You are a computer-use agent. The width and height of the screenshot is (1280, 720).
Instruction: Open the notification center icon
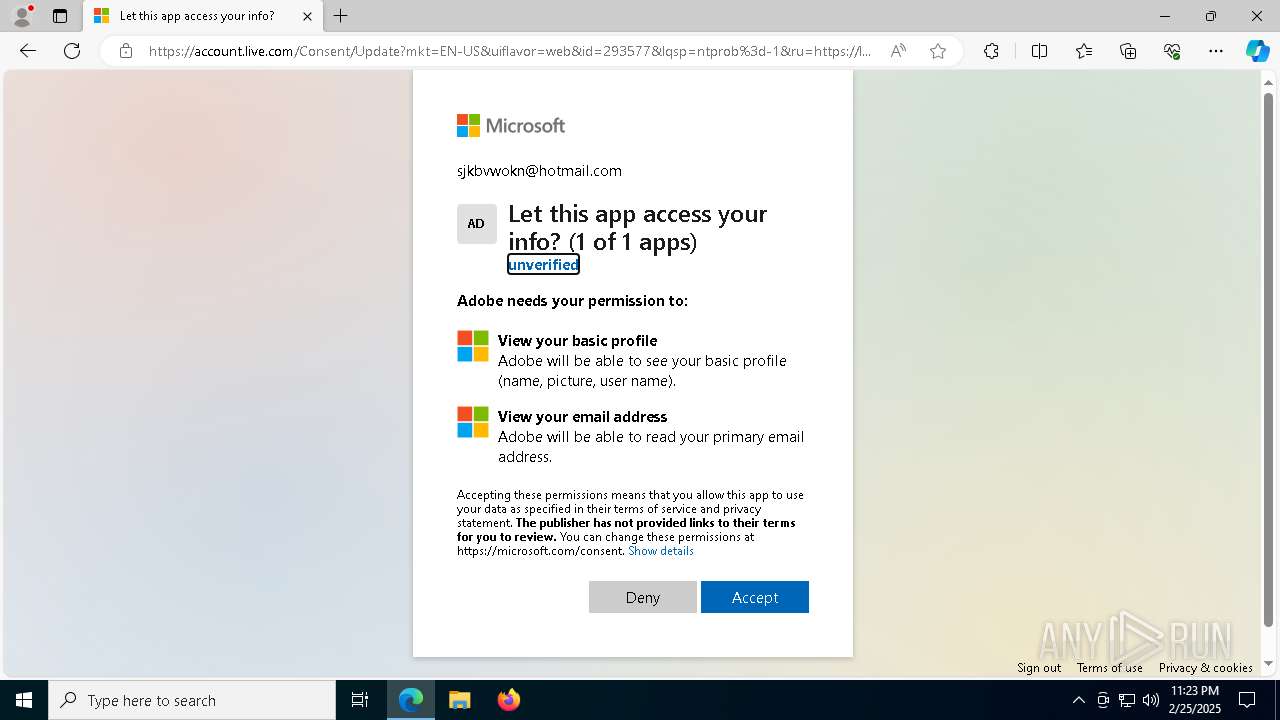(x=1247, y=700)
